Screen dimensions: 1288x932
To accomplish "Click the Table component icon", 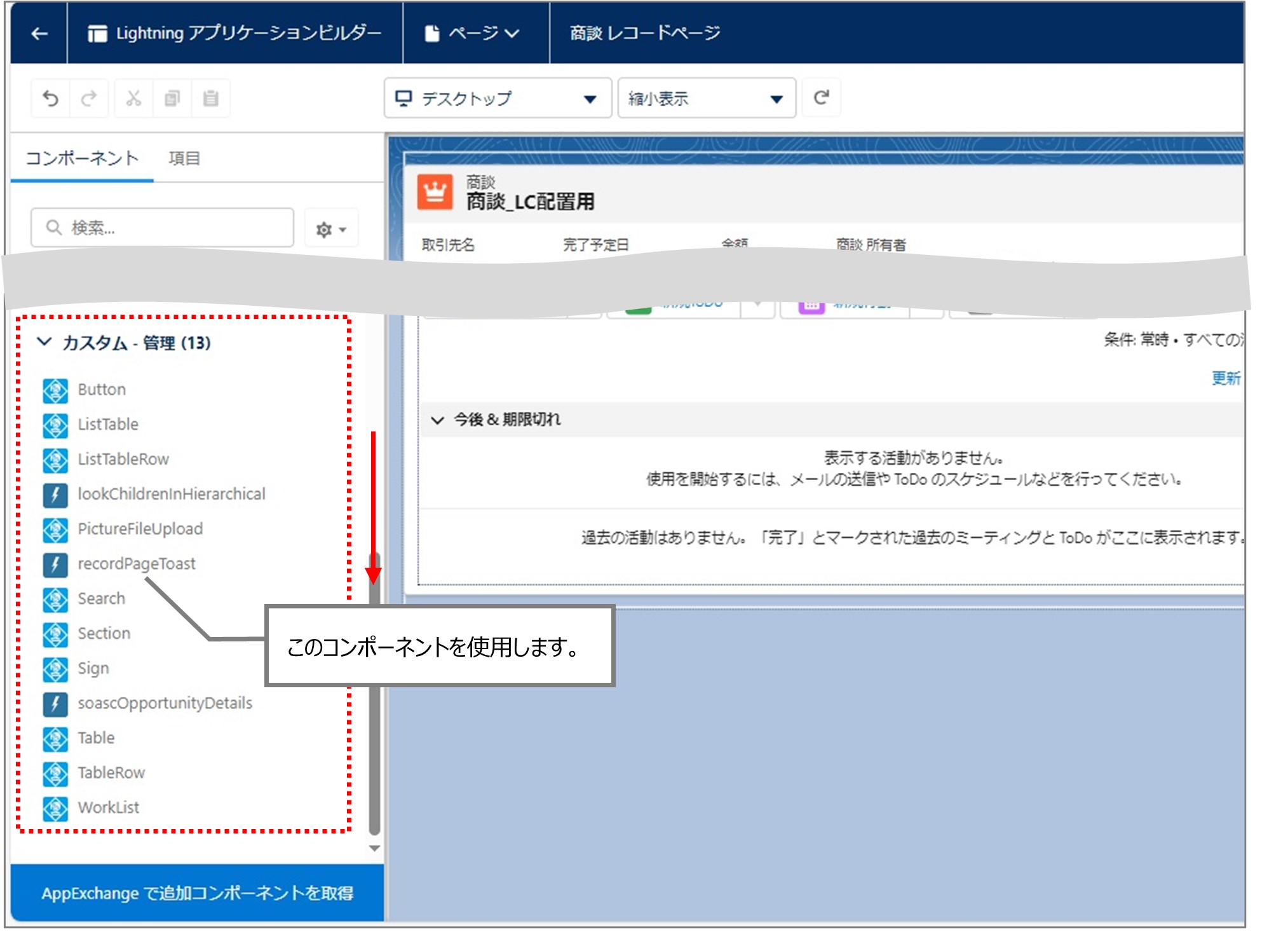I will click(55, 739).
